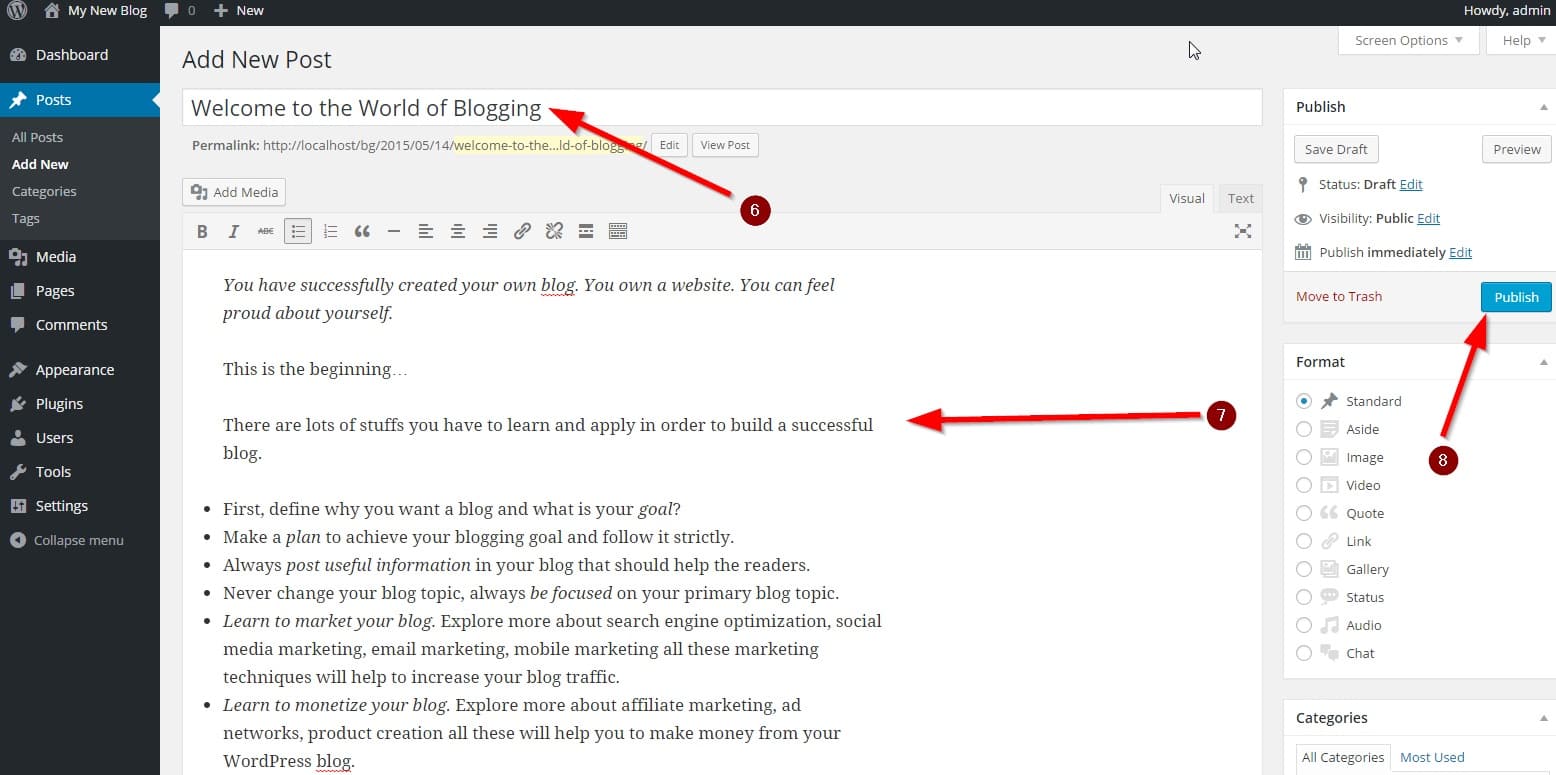Switch to the Text editor tab
Viewport: 1556px width, 775px height.
click(x=1240, y=198)
